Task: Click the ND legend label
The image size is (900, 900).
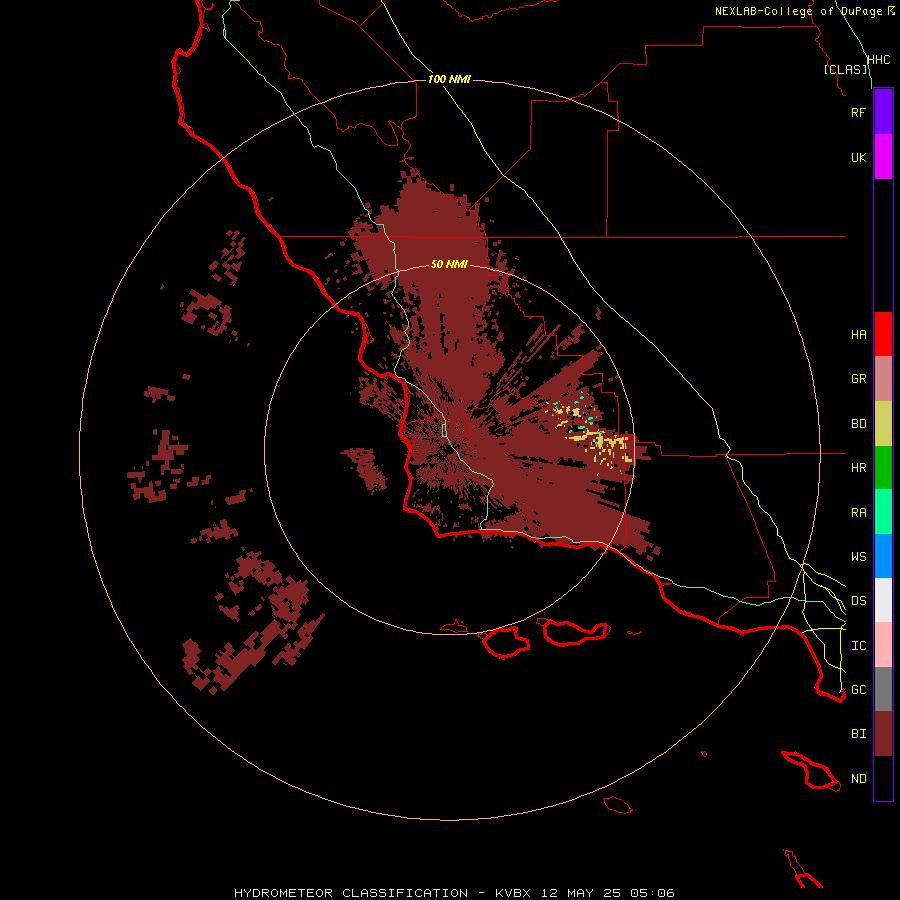Action: (858, 779)
